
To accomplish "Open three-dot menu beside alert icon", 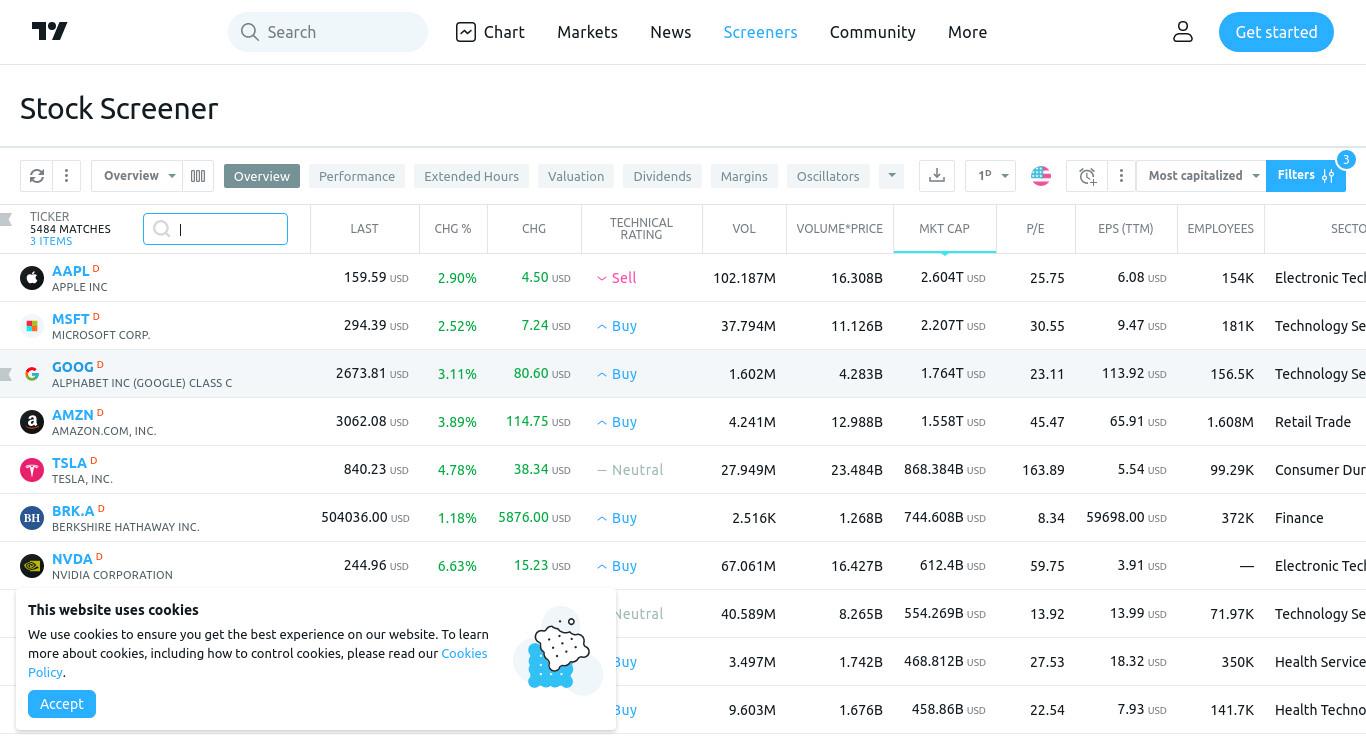I will coord(1121,176).
